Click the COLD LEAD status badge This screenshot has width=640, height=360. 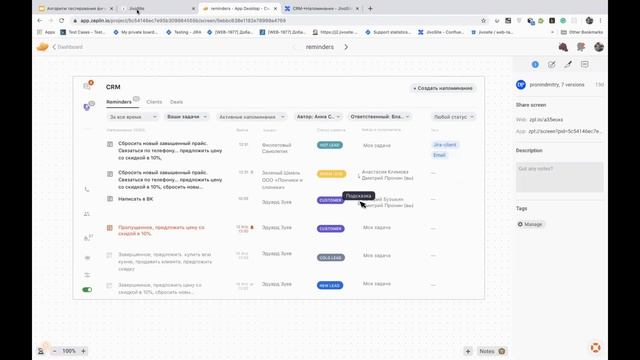pos(331,258)
